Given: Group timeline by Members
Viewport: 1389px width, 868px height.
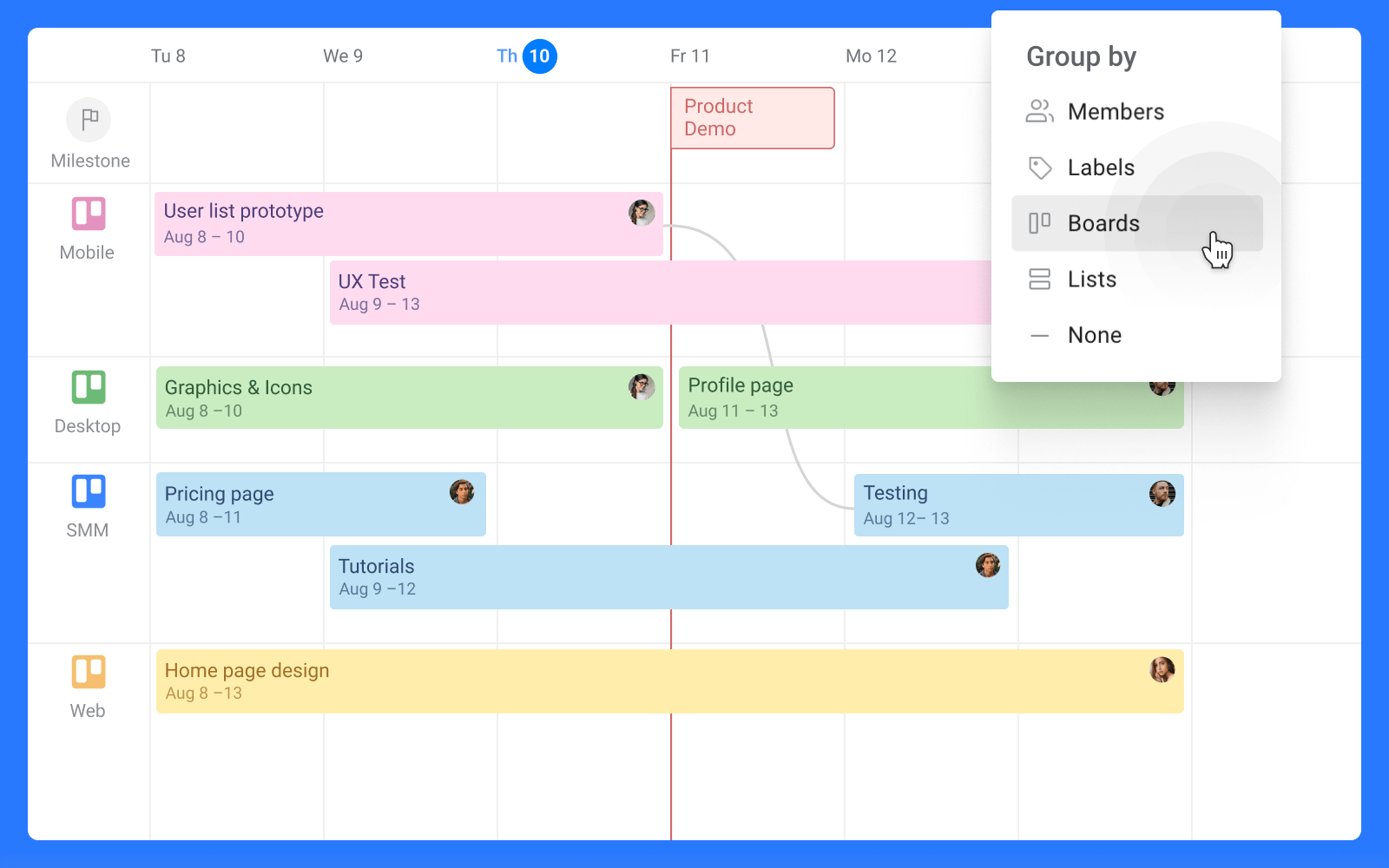Looking at the screenshot, I should 1116,111.
